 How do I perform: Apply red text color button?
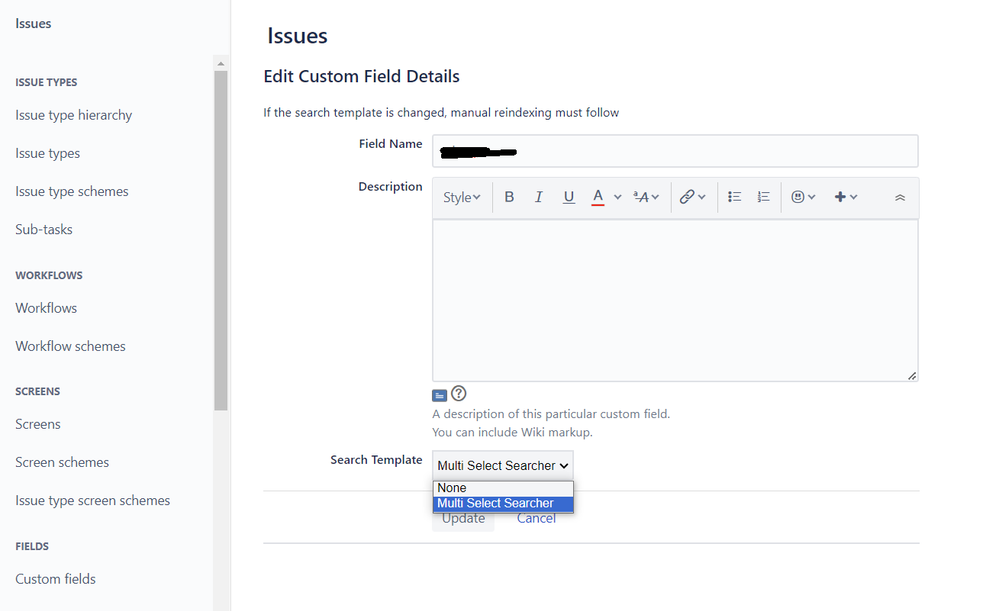coord(598,197)
